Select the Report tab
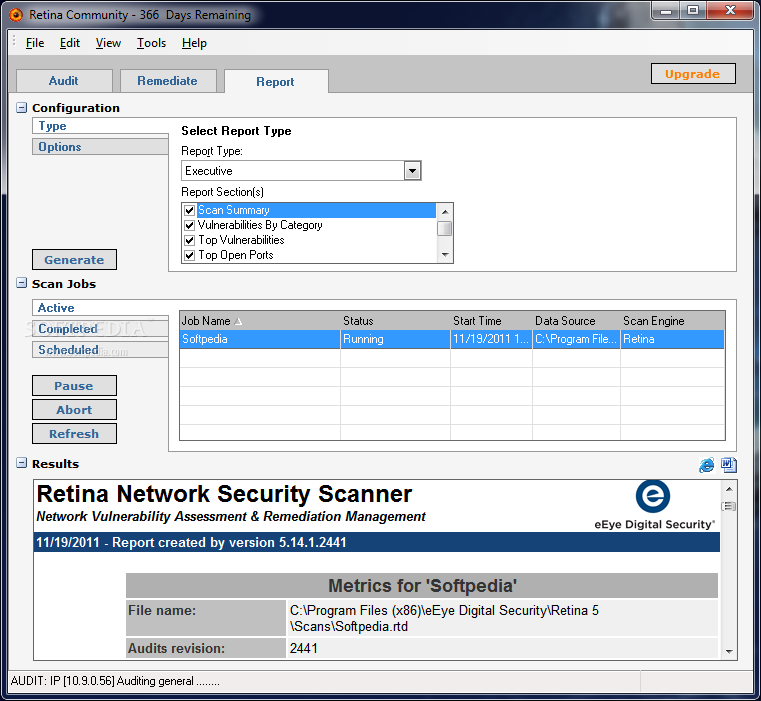Image resolution: width=761 pixels, height=701 pixels. point(276,82)
